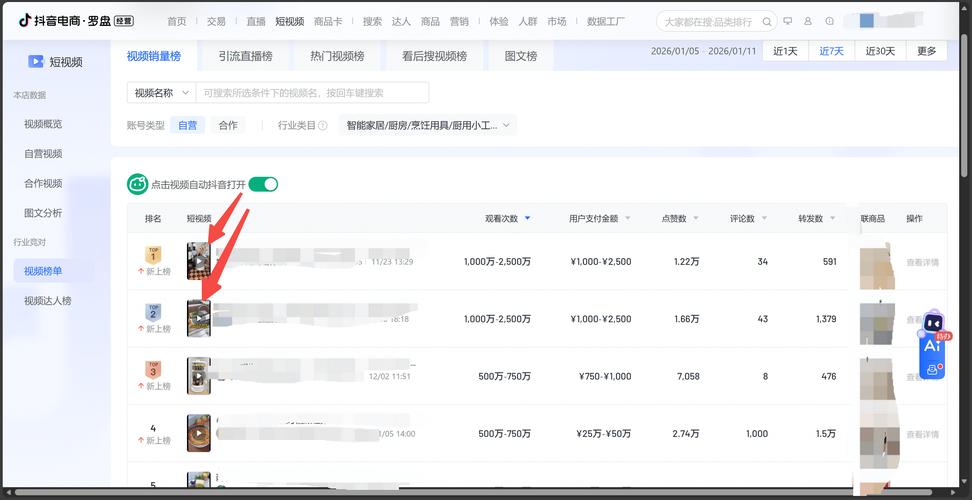Viewport: 972px width, 500px height.
Task: Click the 短视频 video icon in the sidebar
Action: [36, 62]
